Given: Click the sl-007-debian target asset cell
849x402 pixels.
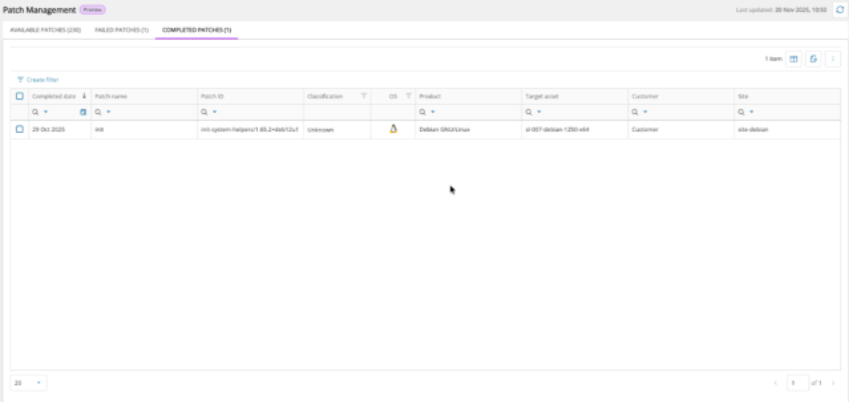Looking at the screenshot, I should [557, 130].
